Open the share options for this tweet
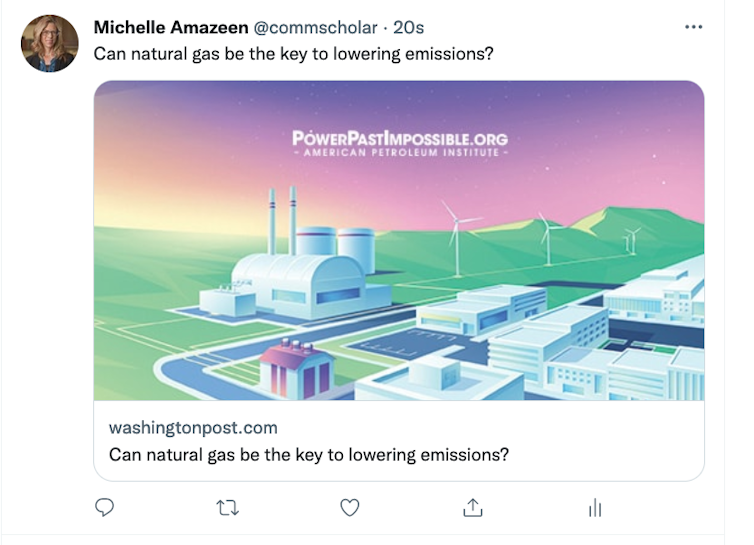The image size is (754, 545). (472, 508)
